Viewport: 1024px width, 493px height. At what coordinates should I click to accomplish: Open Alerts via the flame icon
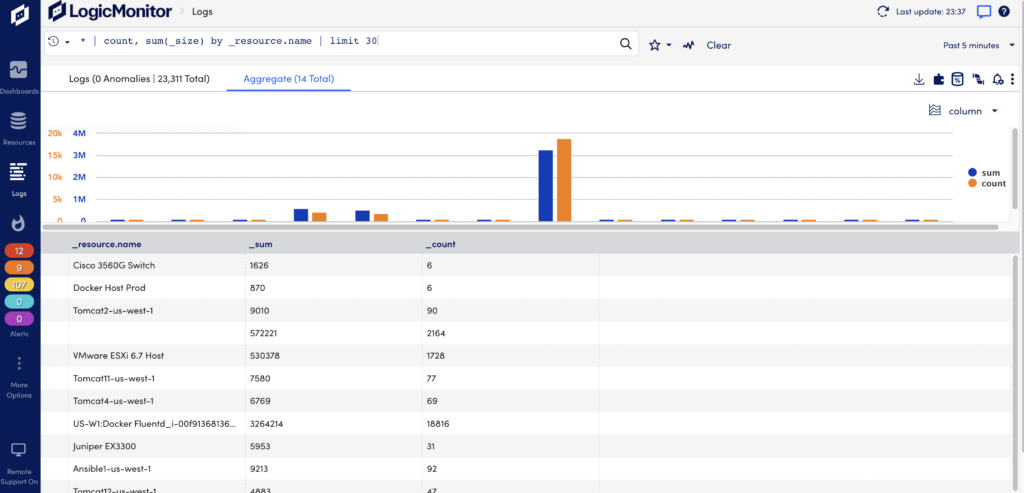click(x=19, y=223)
